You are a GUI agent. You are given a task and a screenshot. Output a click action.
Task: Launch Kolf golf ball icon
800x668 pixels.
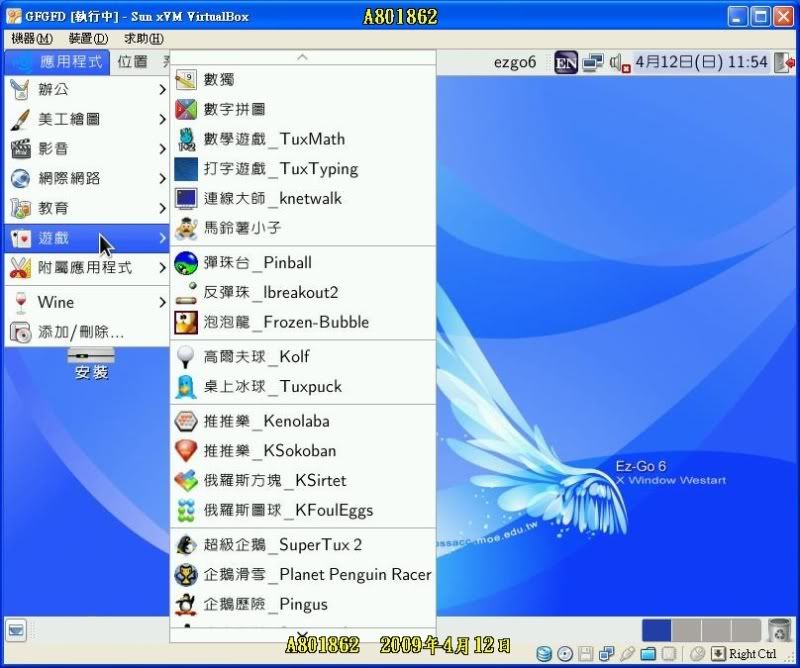186,356
